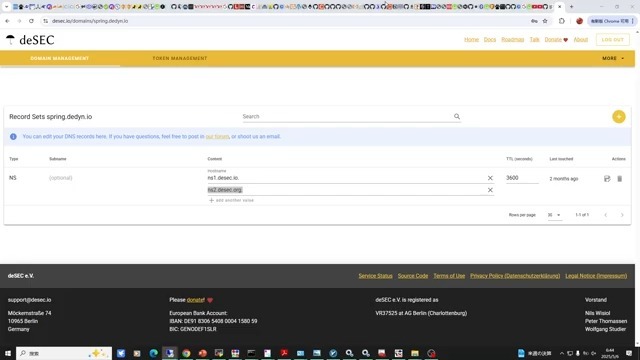
Task: Click the Last touched column header
Action: 561,159
